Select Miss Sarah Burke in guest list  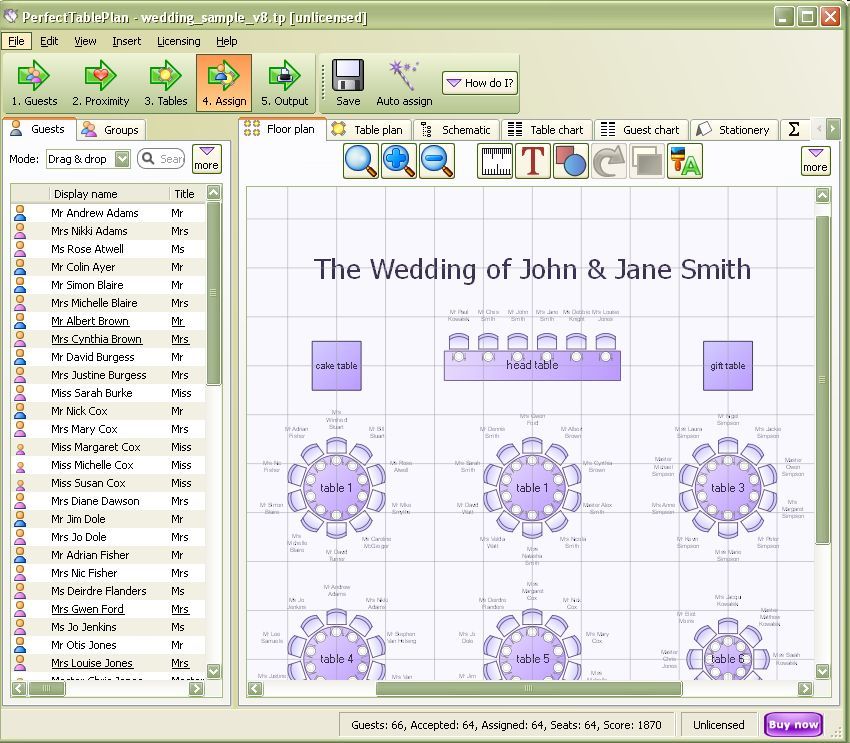click(108, 393)
